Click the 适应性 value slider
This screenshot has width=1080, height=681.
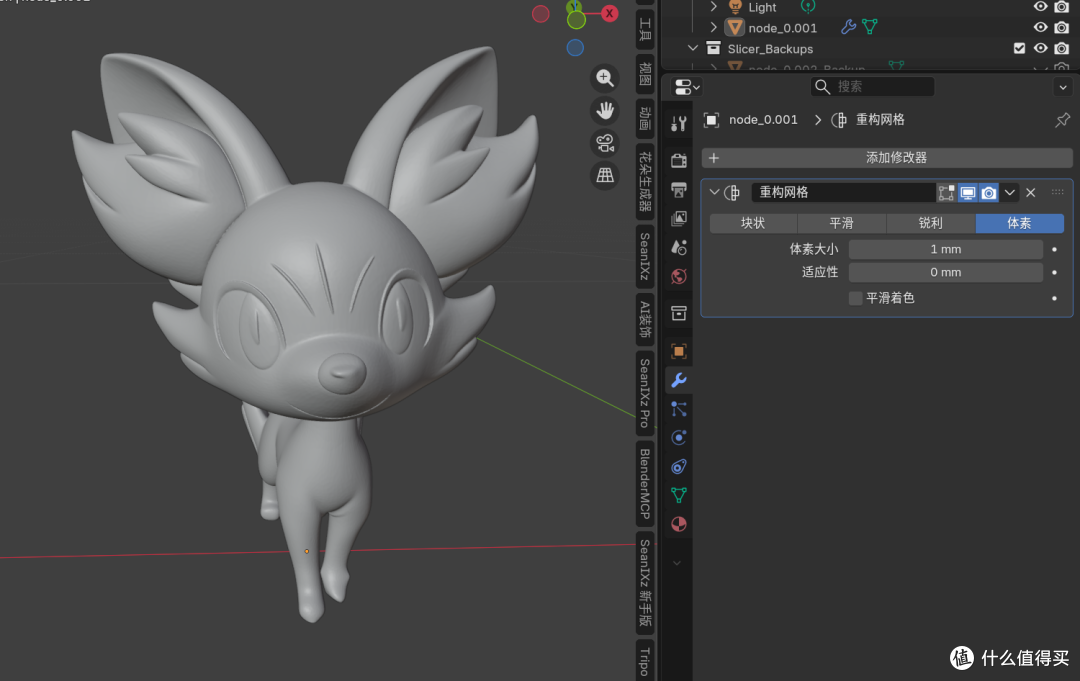946,273
